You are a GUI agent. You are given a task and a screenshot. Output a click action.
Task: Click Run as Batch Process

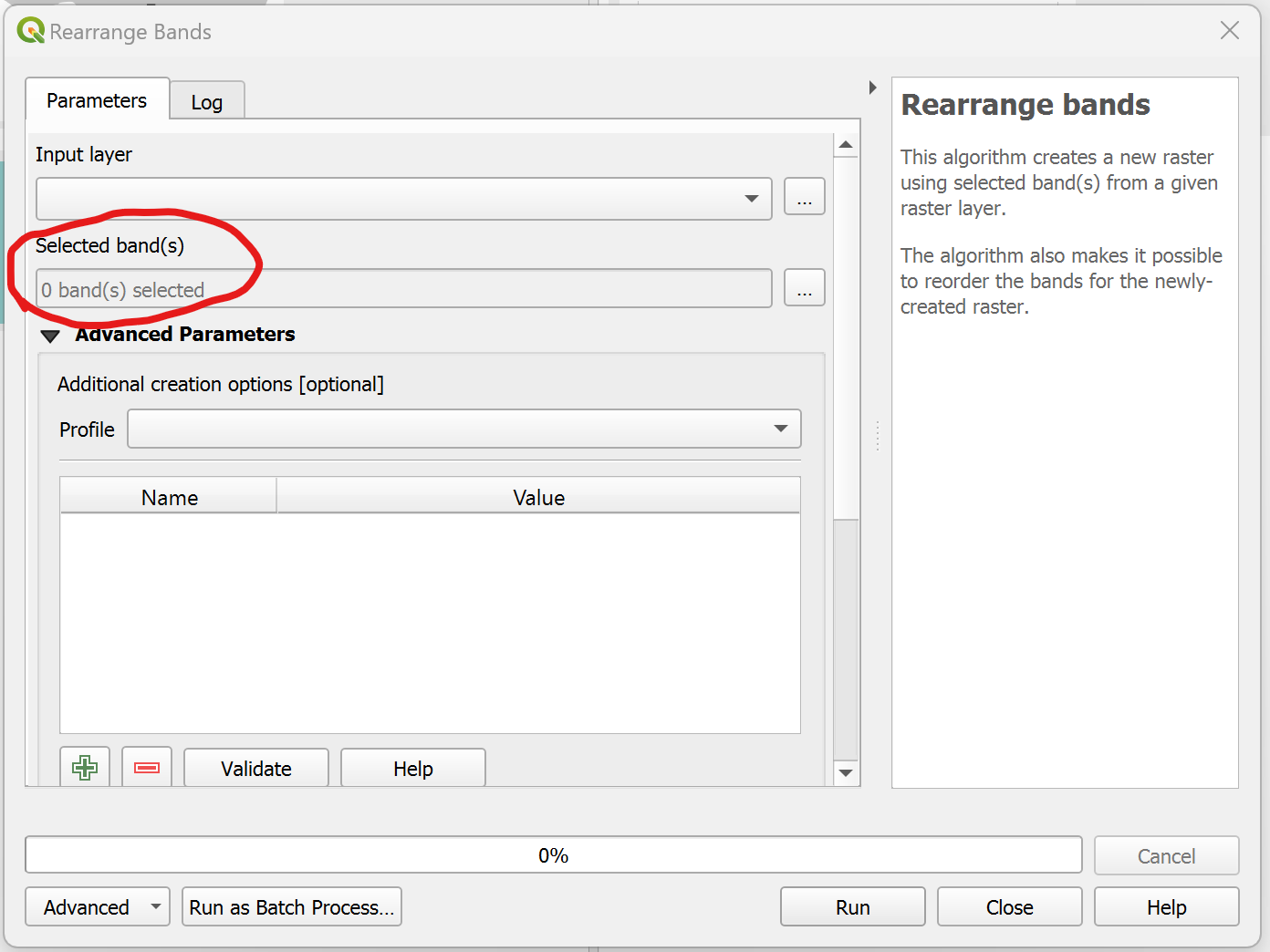click(291, 906)
